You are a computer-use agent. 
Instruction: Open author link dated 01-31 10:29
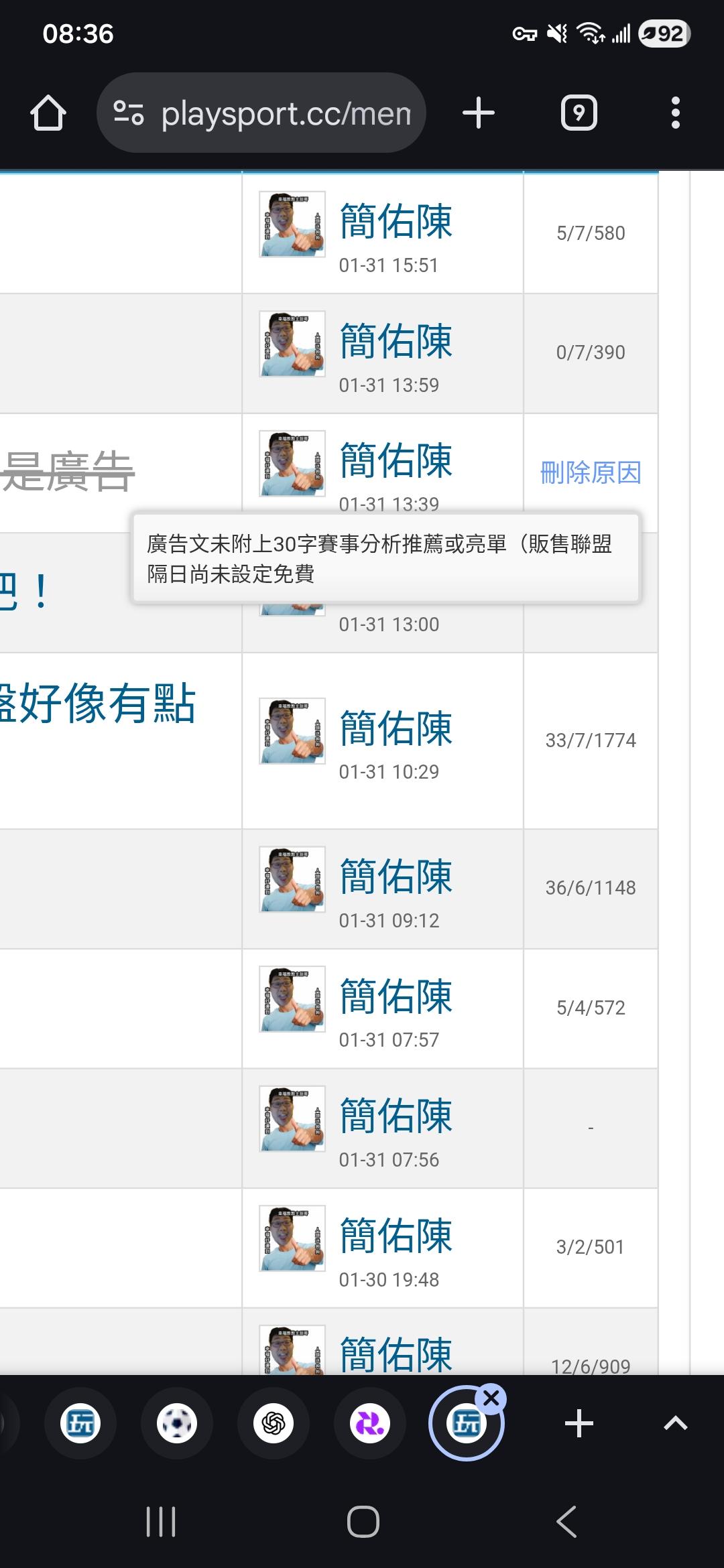coord(396,728)
